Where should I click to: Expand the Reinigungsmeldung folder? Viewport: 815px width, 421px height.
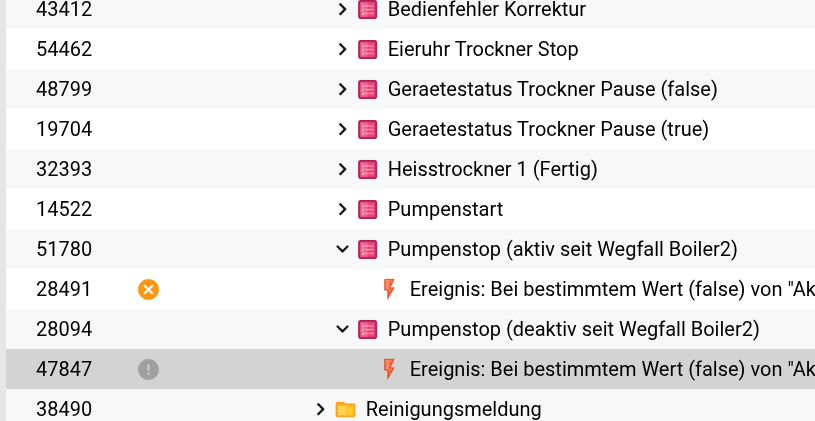320,410
